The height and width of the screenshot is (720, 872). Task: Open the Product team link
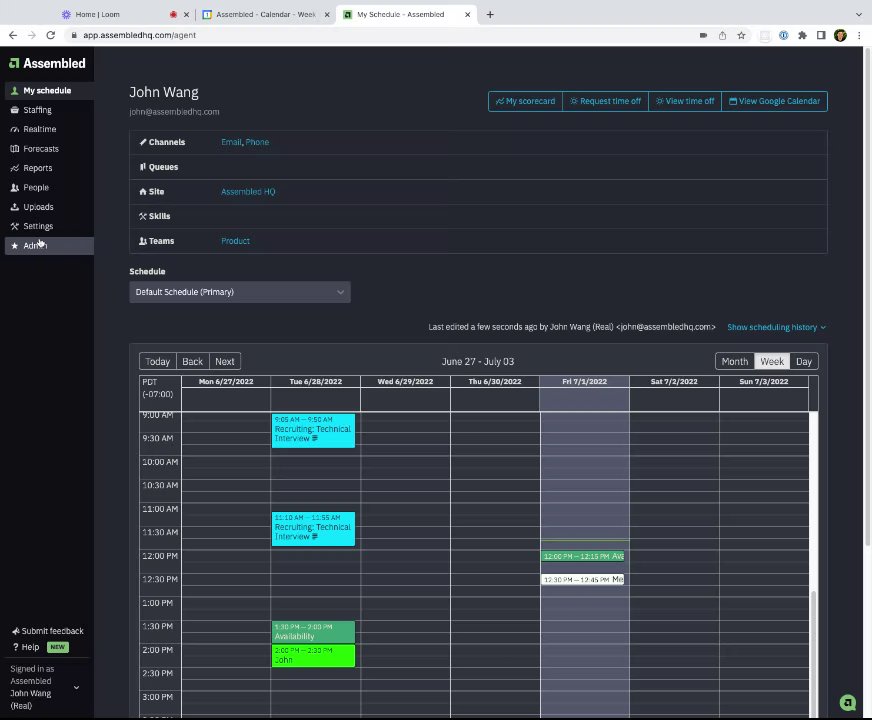(x=235, y=241)
